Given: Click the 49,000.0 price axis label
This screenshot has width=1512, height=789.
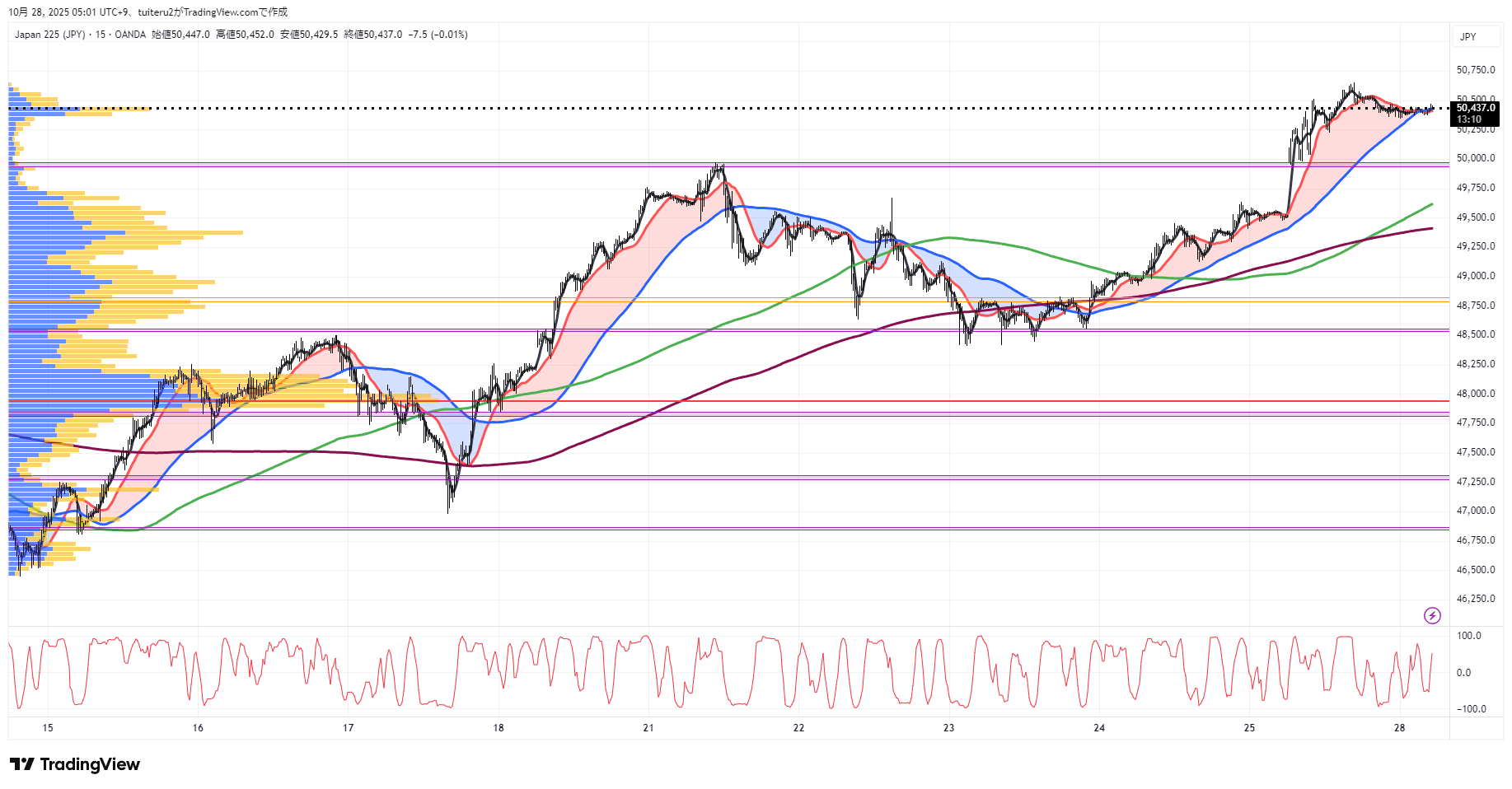Looking at the screenshot, I should (x=1476, y=276).
